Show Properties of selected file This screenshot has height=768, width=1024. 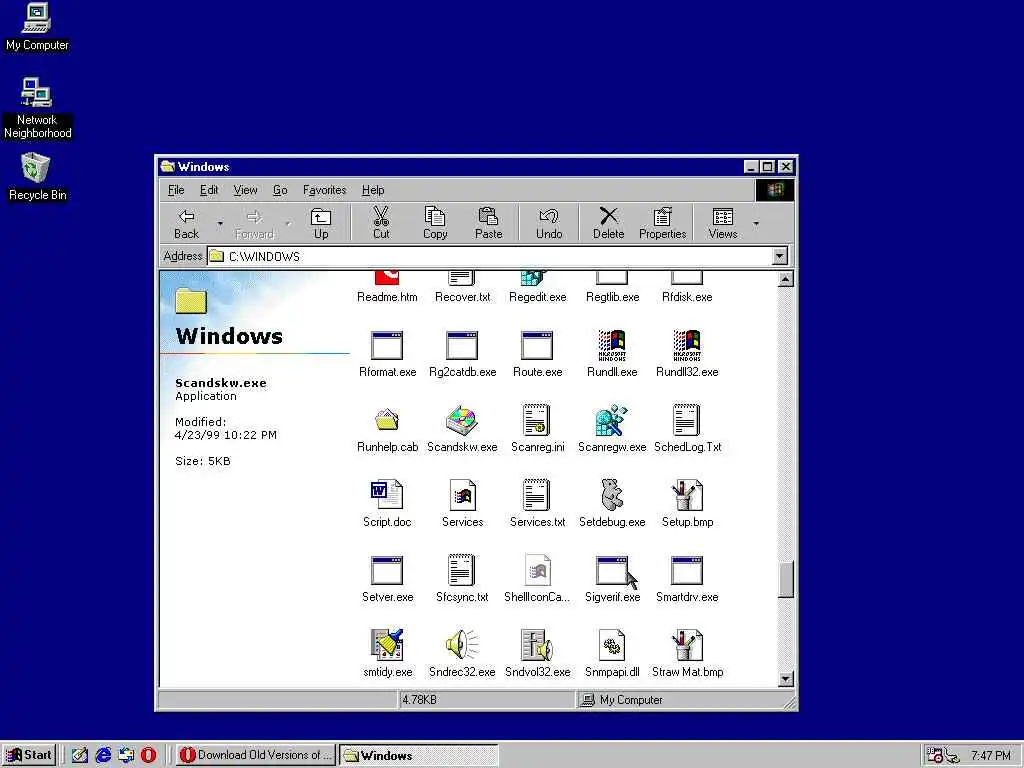[x=662, y=223]
